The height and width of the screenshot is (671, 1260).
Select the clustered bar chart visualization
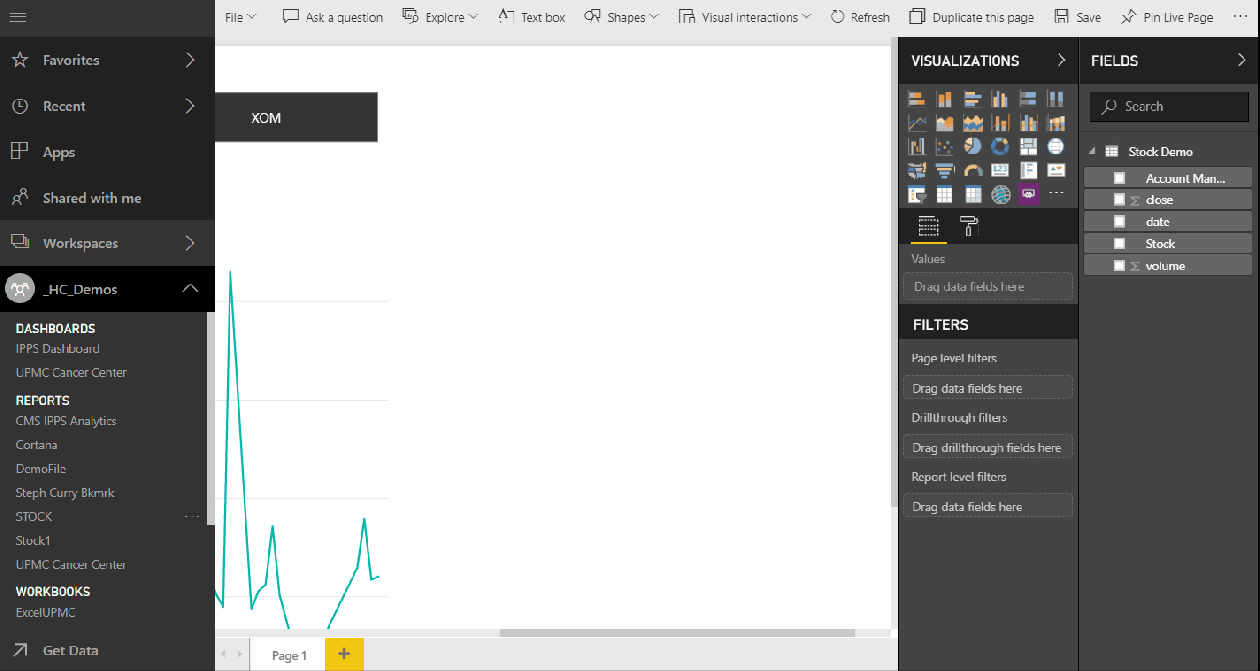(x=972, y=98)
